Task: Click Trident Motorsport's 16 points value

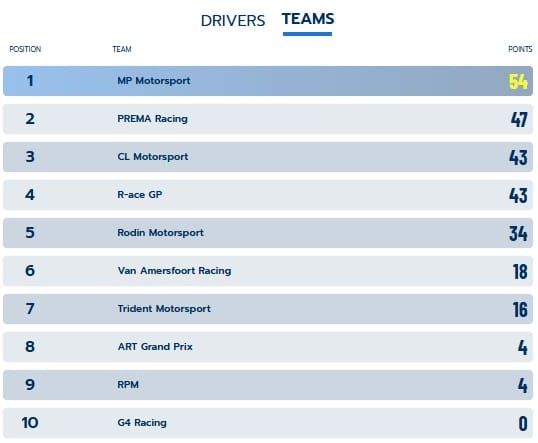Action: point(520,310)
